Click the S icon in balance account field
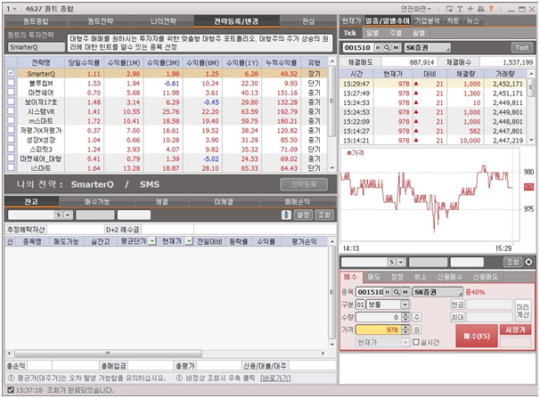 pos(59,215)
